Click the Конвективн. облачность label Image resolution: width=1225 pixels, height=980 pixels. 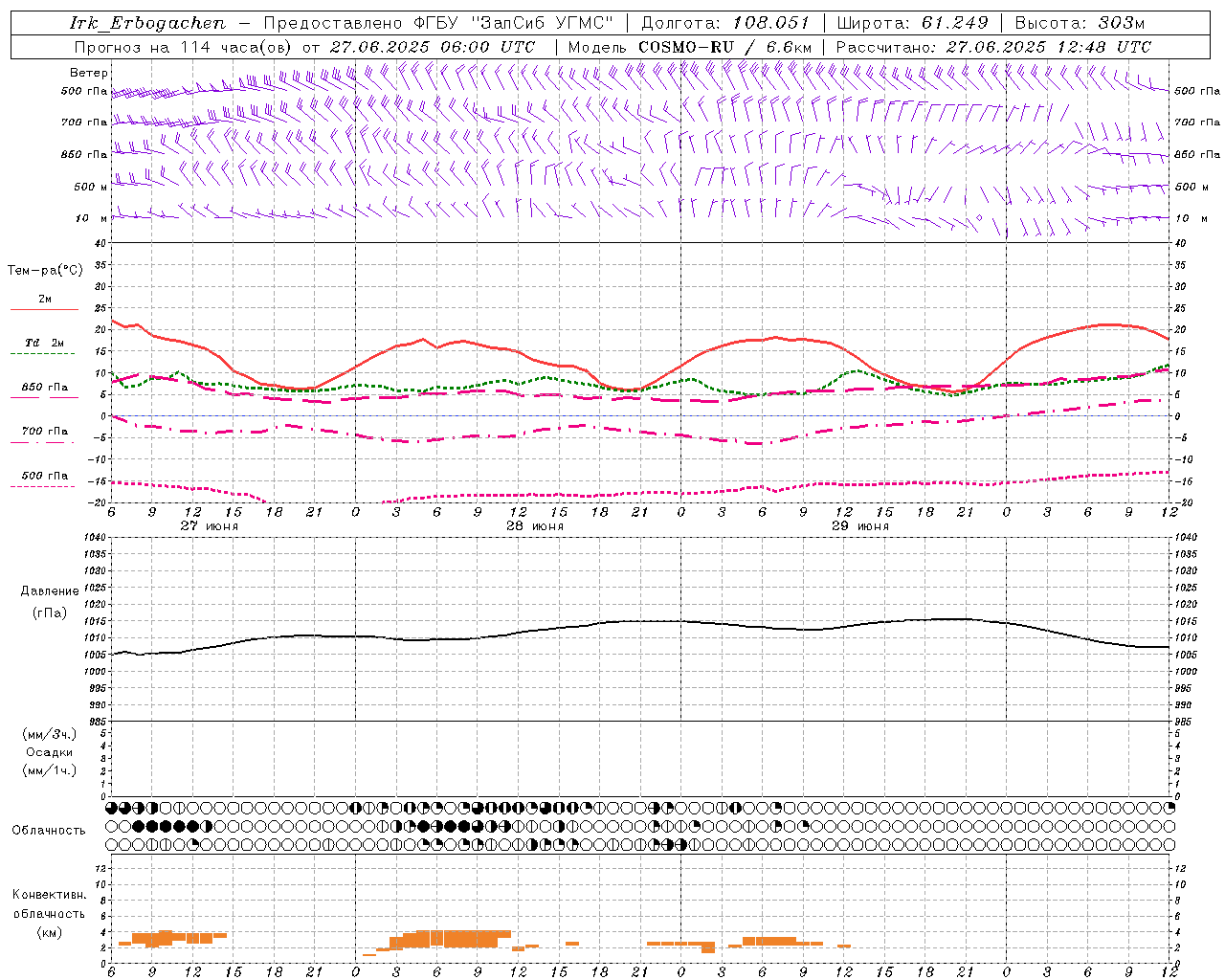49,904
